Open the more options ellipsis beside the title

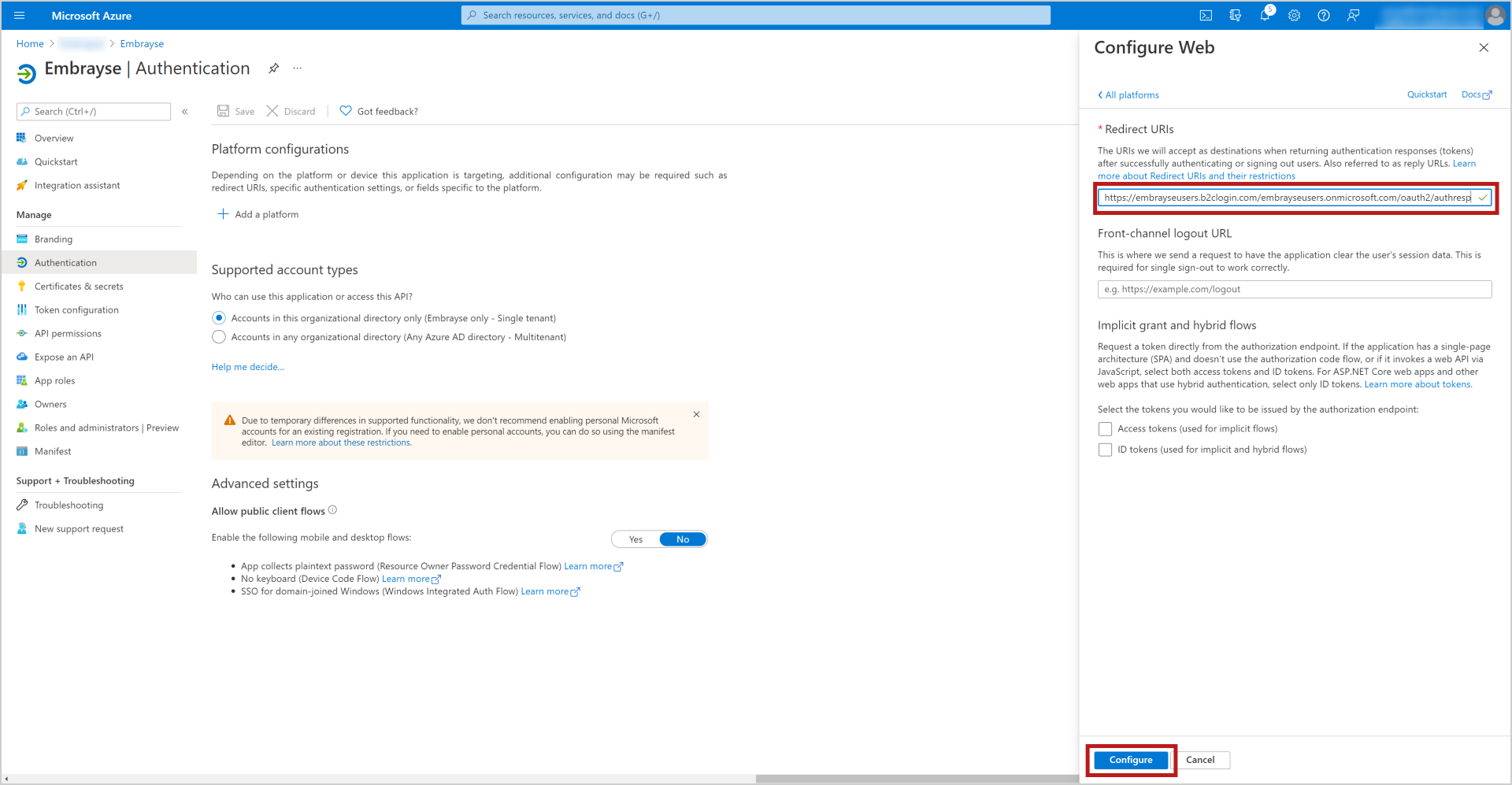tap(298, 69)
